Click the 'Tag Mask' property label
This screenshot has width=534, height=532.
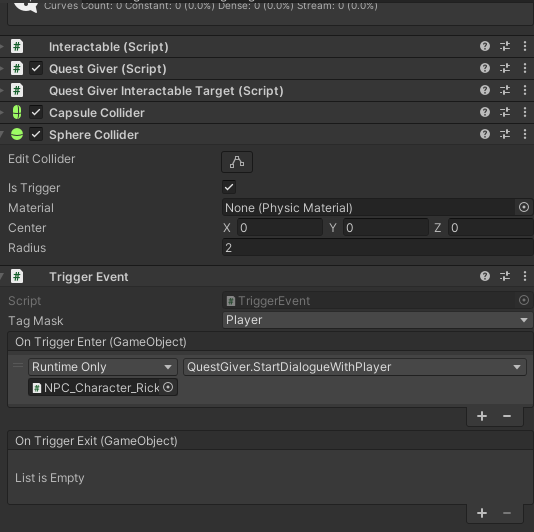(36, 320)
